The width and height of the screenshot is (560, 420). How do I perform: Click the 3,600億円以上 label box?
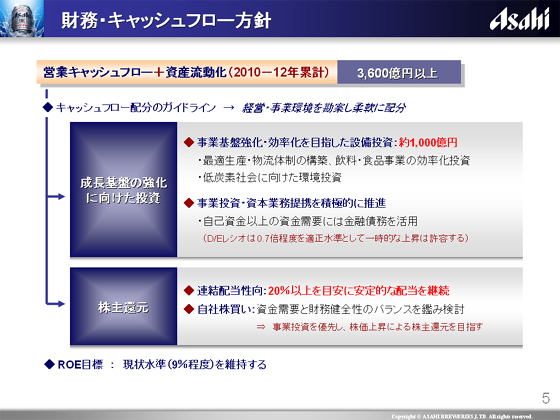399,72
